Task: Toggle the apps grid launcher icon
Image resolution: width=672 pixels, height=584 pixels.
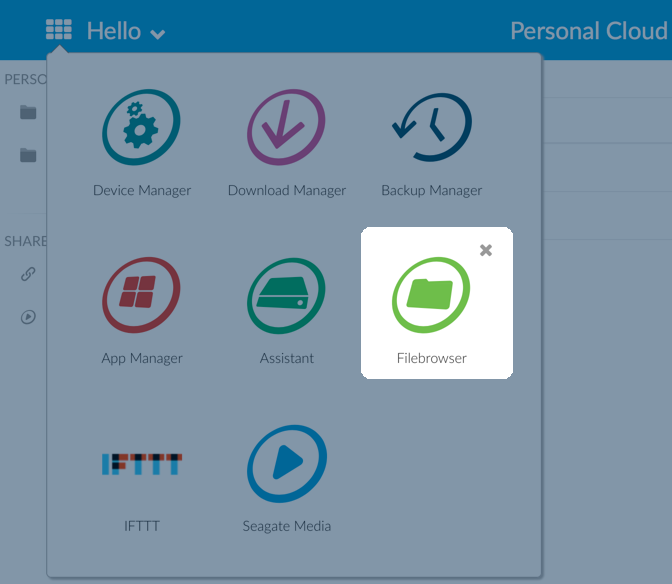Action: tap(59, 29)
